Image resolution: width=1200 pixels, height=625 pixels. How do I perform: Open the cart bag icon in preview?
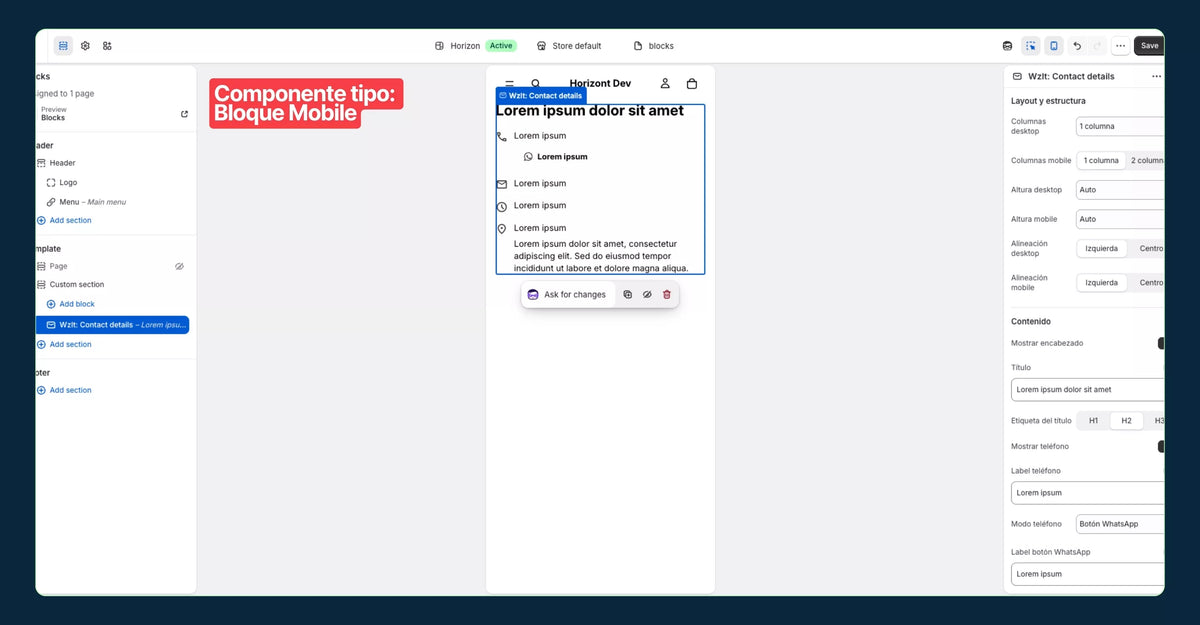click(692, 84)
